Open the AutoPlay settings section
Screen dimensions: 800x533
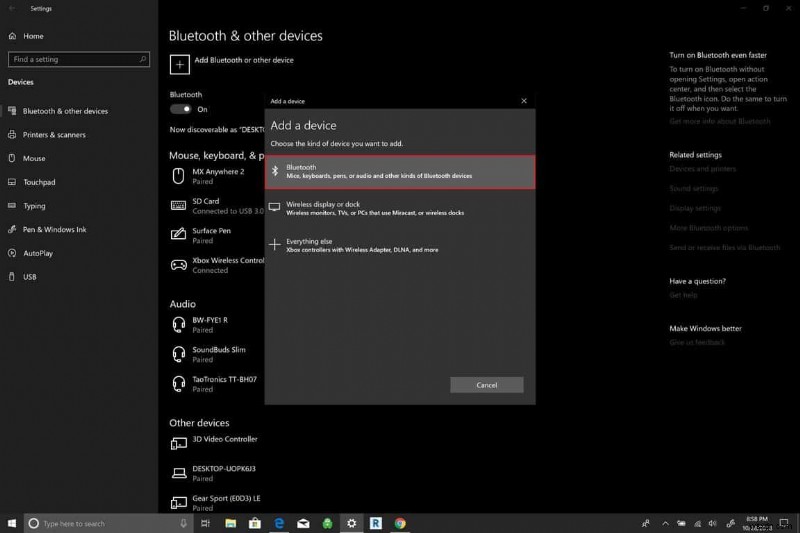[38, 254]
